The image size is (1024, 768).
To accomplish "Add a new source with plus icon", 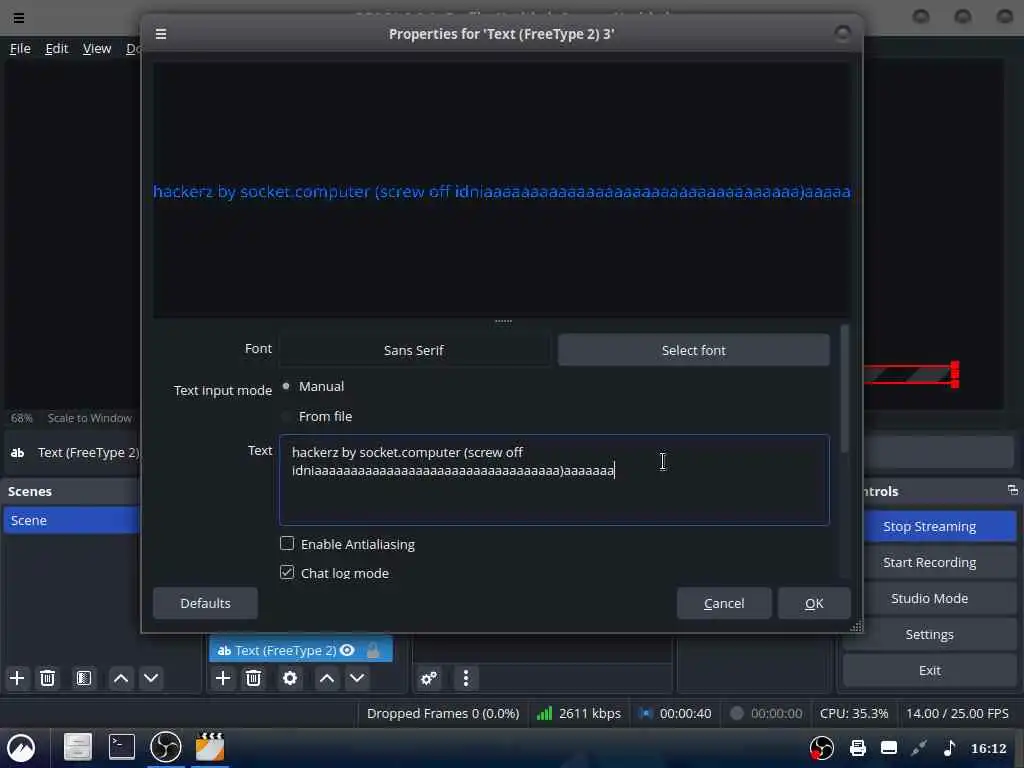I will tap(223, 678).
